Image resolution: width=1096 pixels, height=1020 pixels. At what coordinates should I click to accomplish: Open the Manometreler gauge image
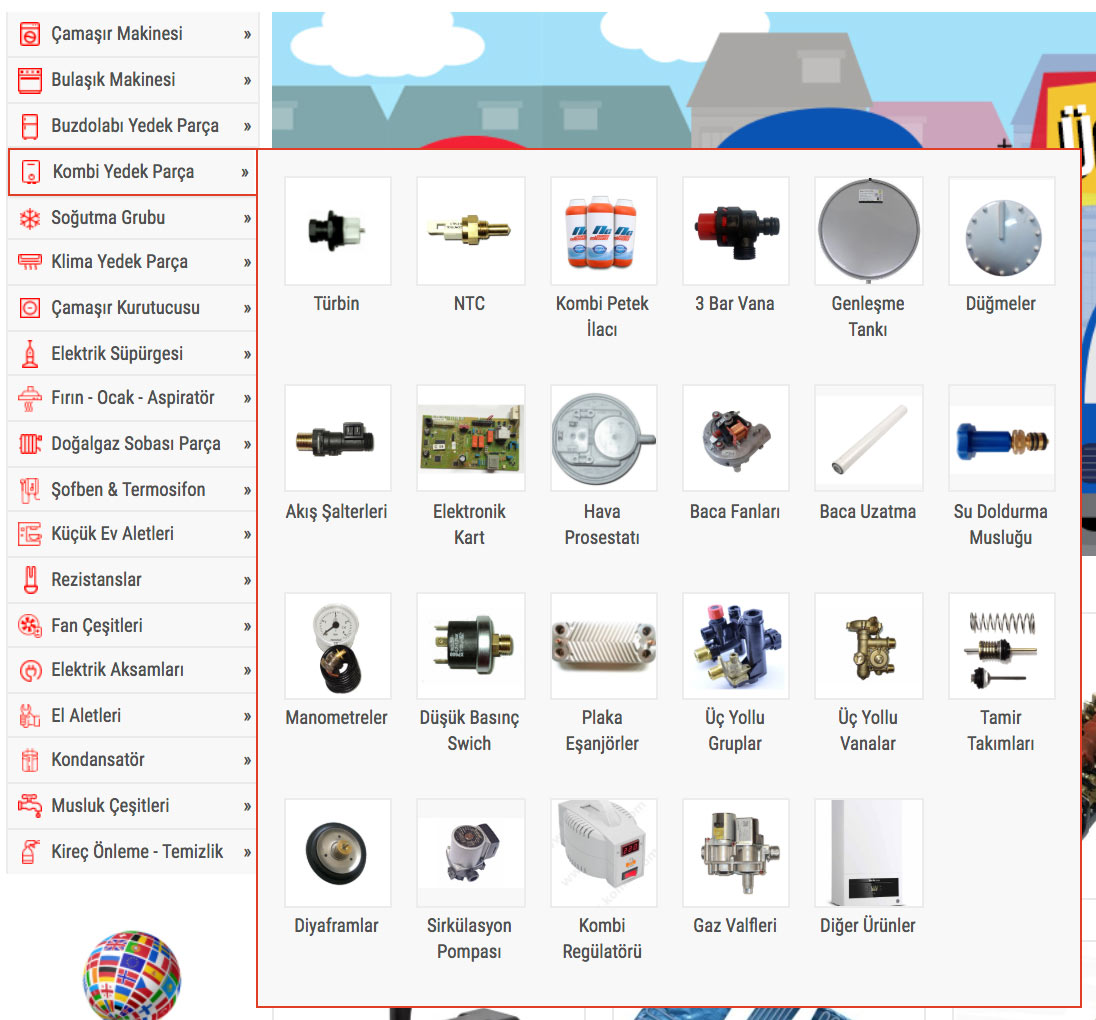(338, 646)
